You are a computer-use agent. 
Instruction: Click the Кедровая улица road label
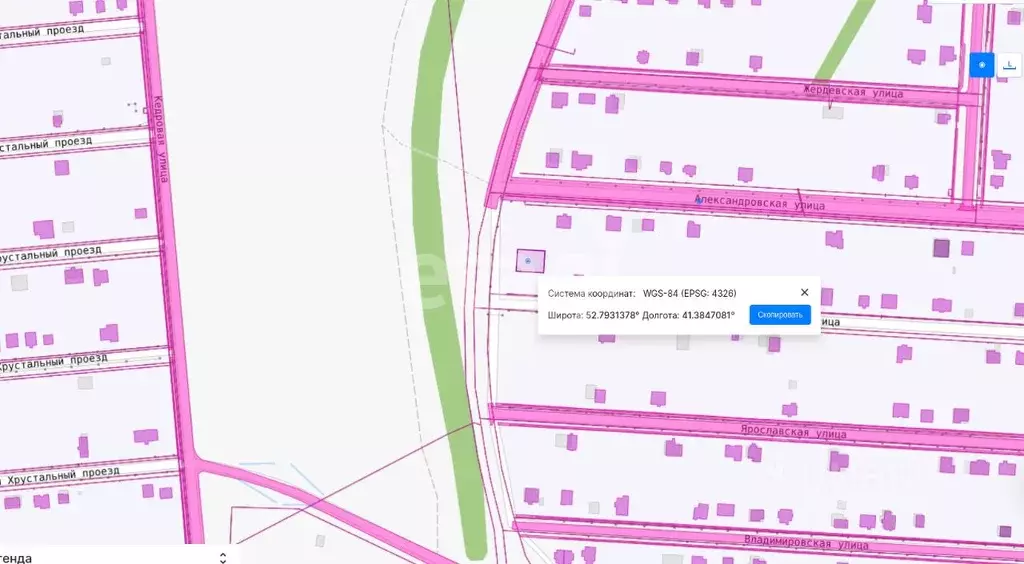click(x=160, y=138)
